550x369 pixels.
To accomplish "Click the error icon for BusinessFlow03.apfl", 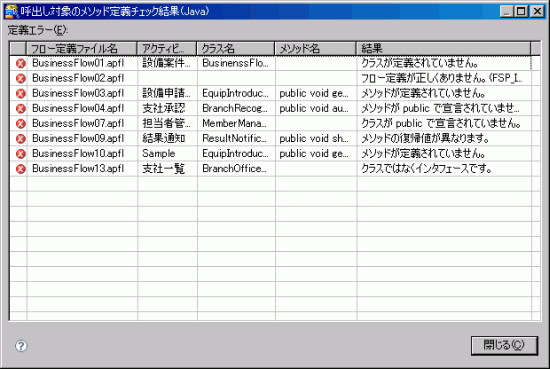I will click(21, 94).
